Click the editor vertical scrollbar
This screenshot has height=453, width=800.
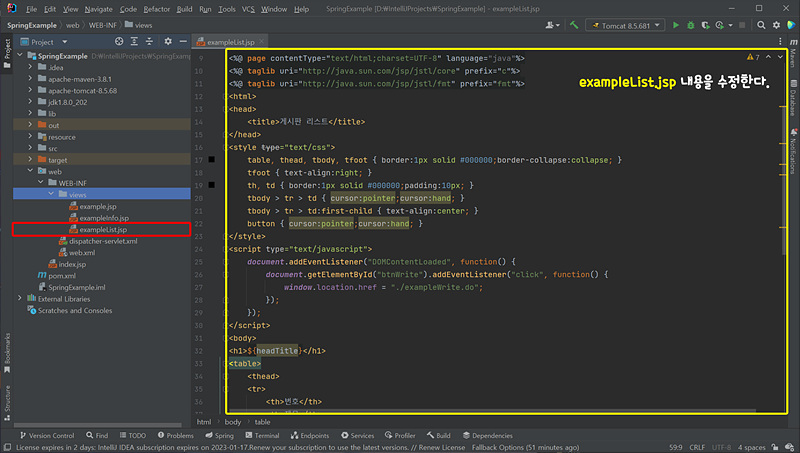point(783,153)
